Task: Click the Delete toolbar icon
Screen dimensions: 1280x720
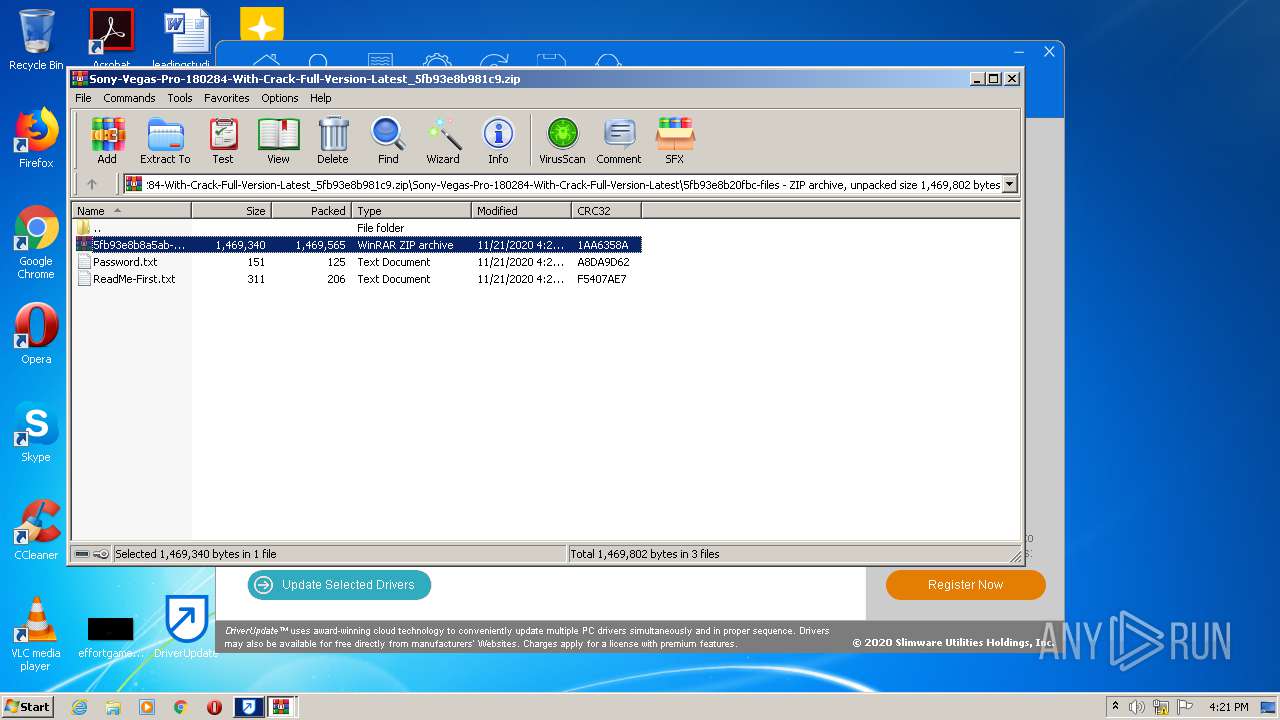Action: pyautogui.click(x=333, y=140)
